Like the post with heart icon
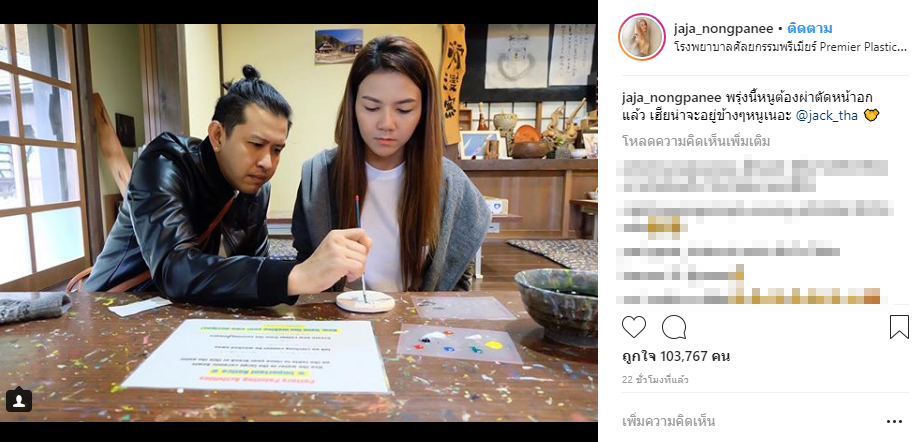This screenshot has height=442, width=916. 634,327
